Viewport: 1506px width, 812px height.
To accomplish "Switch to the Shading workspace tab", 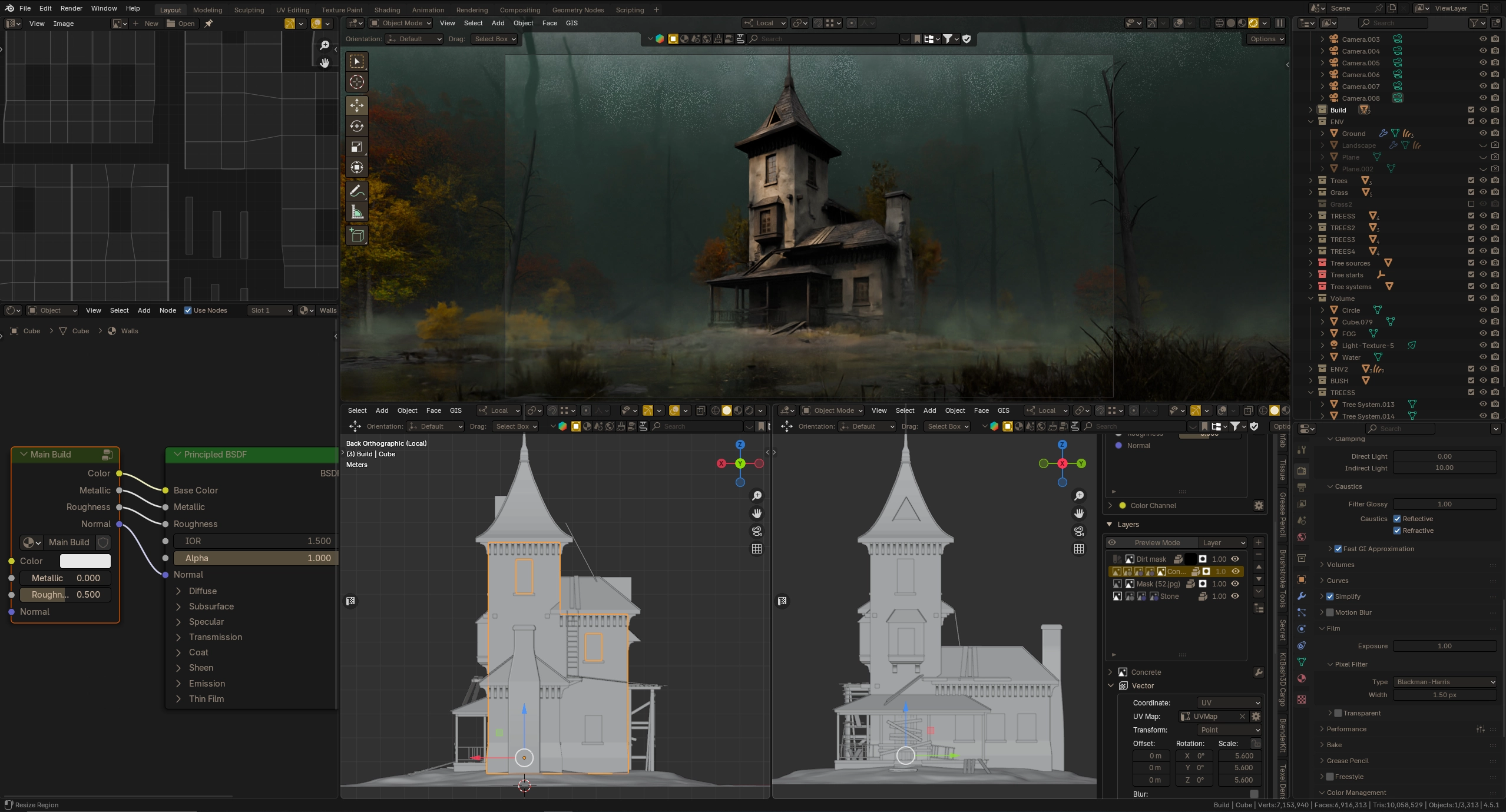I will pyautogui.click(x=387, y=9).
